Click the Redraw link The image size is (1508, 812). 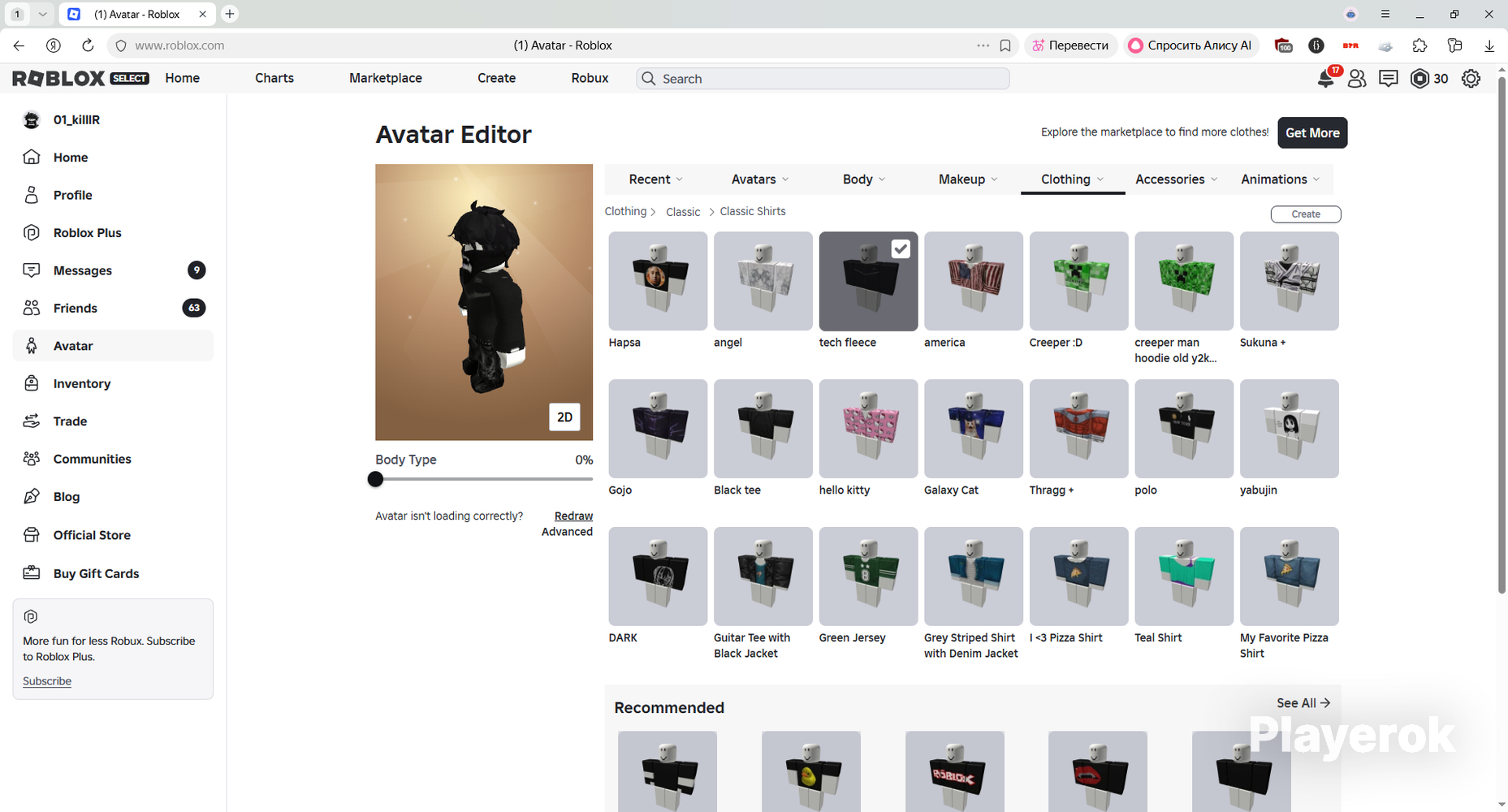[x=573, y=516]
